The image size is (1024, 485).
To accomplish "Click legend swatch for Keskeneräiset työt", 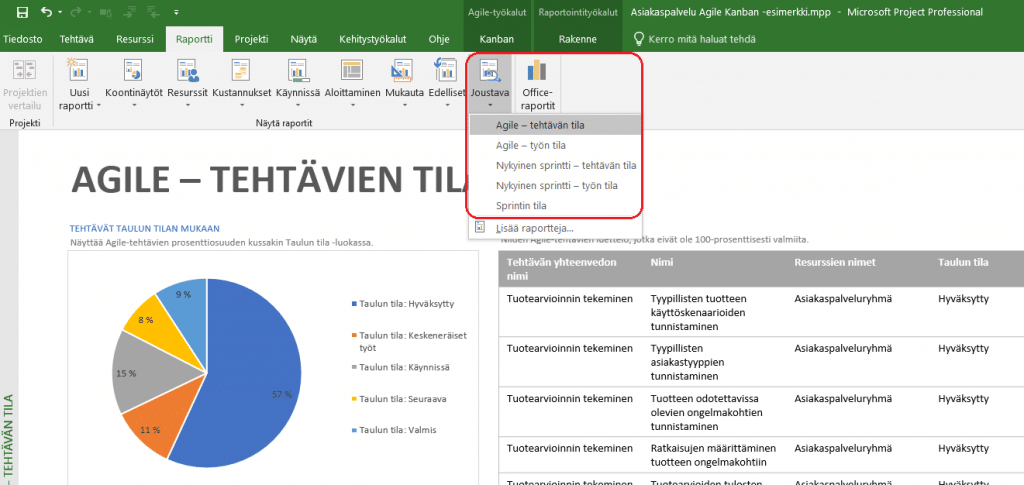I will click(x=354, y=336).
